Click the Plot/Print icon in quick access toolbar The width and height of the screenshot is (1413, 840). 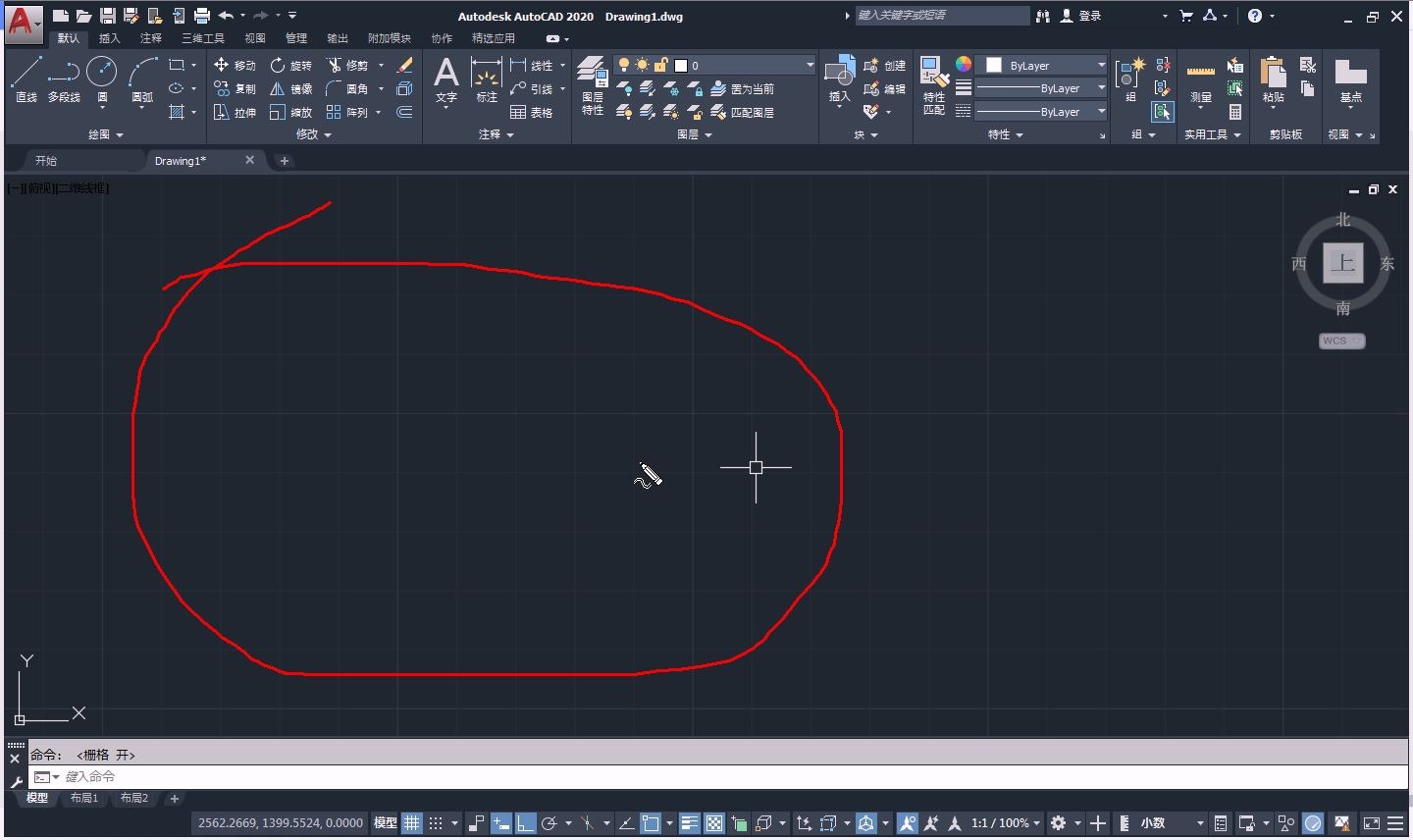click(x=201, y=16)
